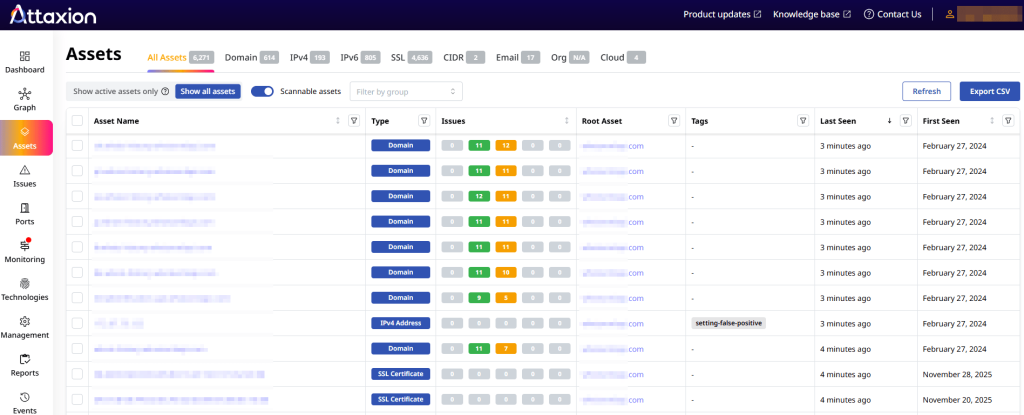The width and height of the screenshot is (1024, 415).
Task: Click the orange 12 issues badge
Action: [506, 146]
